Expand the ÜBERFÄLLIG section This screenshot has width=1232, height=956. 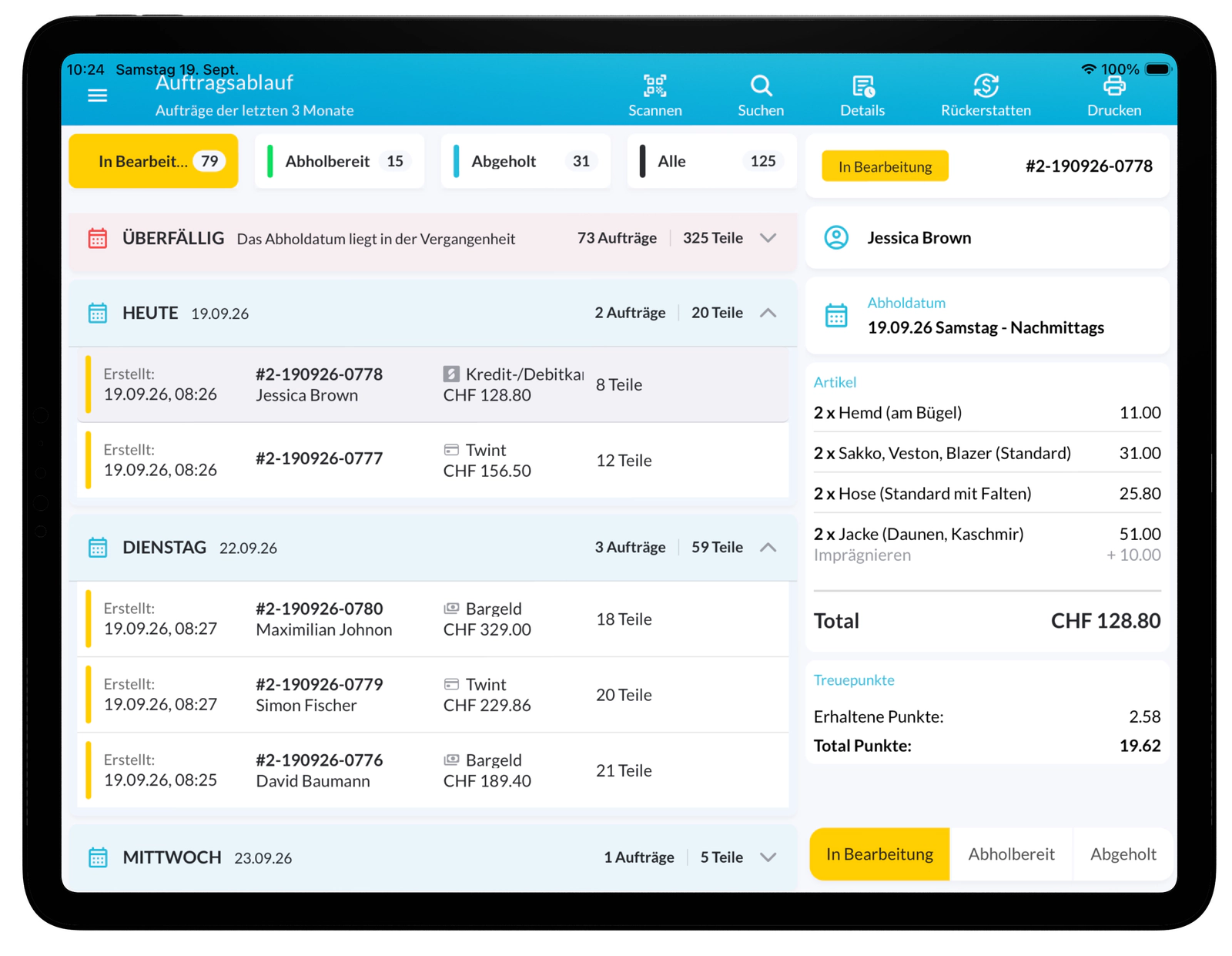point(768,238)
